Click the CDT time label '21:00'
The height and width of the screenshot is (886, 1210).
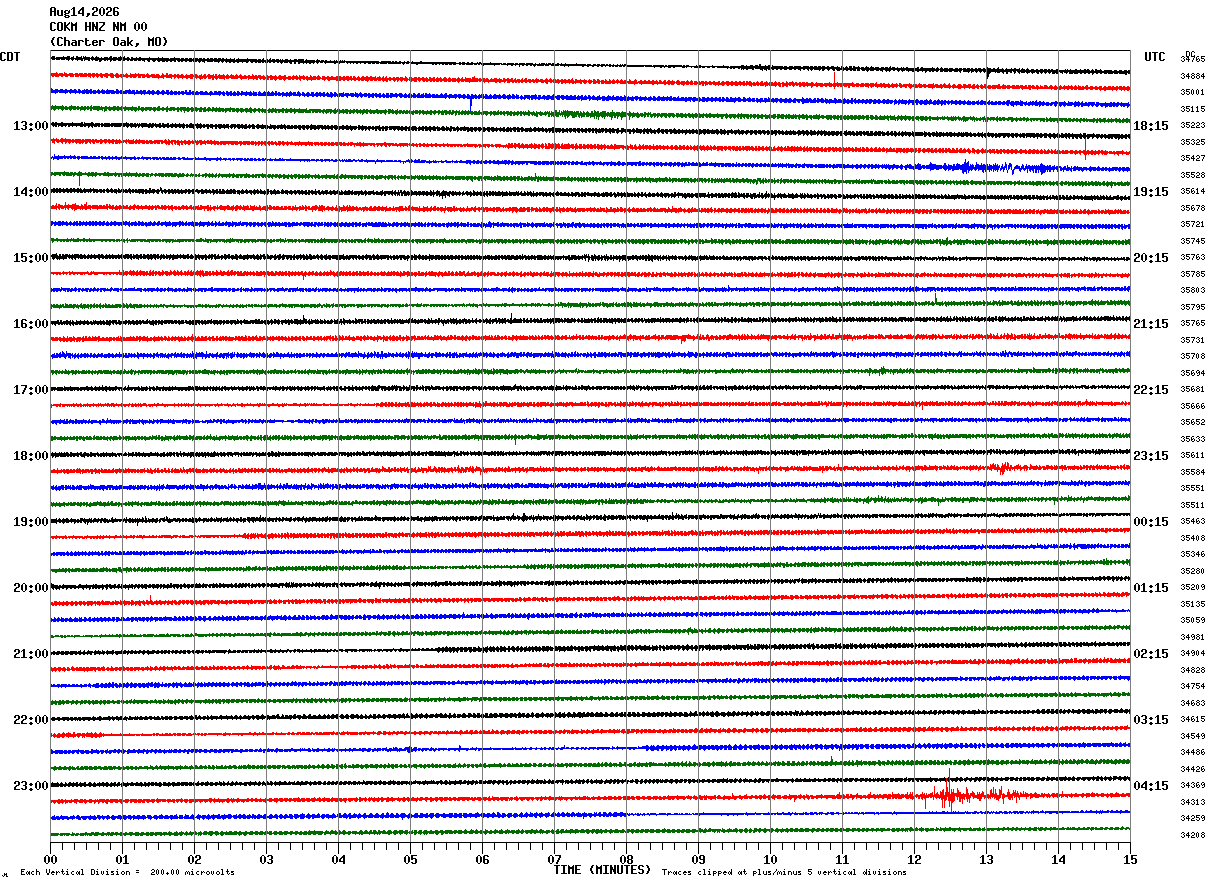click(30, 654)
